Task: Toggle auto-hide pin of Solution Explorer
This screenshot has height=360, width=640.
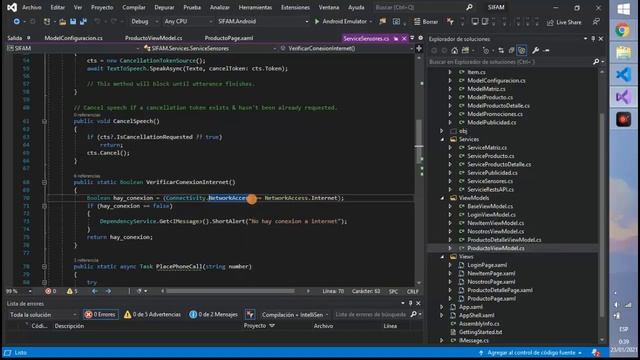Action: pos(593,39)
